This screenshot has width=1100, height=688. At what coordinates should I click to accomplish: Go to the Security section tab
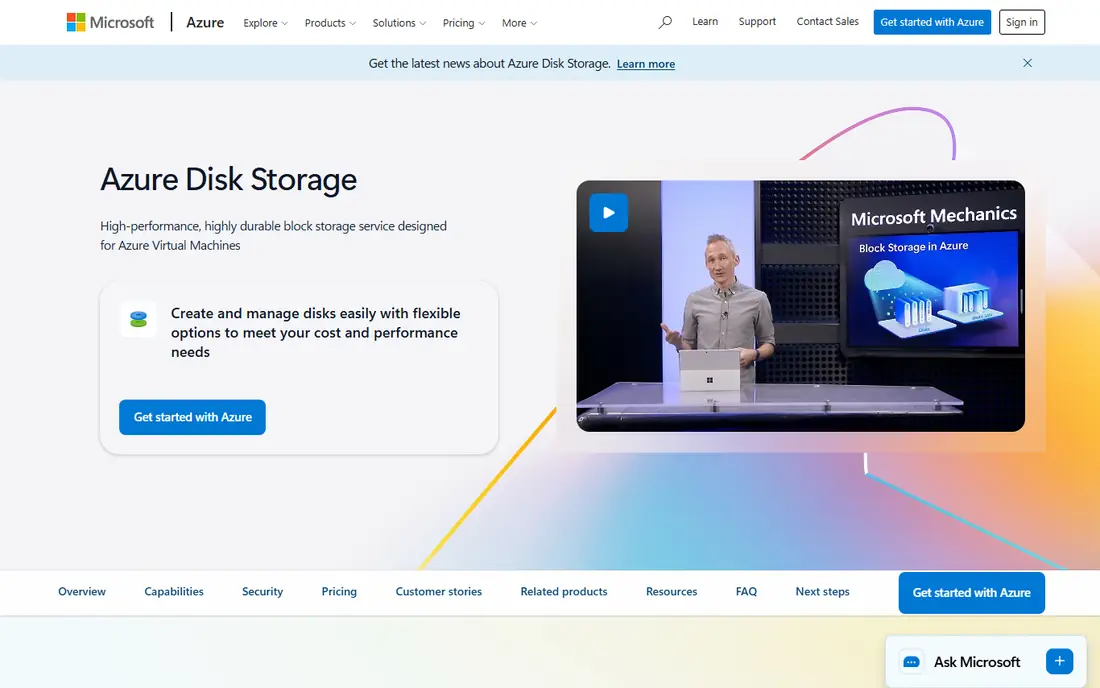click(x=262, y=592)
